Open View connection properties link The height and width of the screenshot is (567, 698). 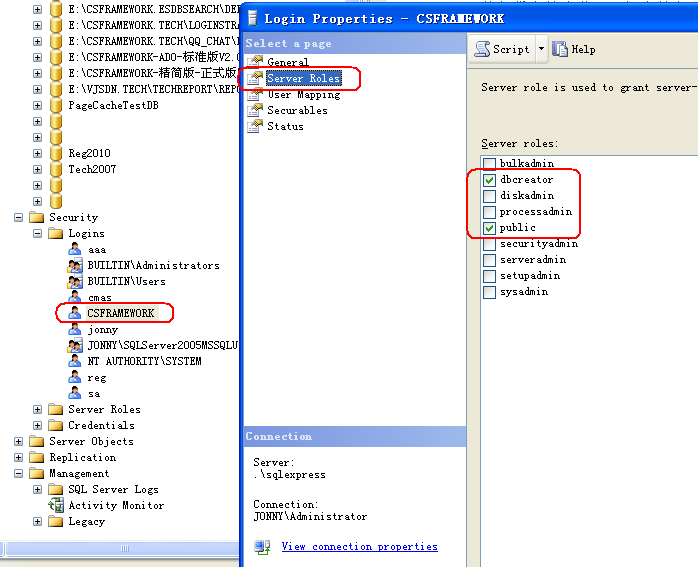(359, 546)
